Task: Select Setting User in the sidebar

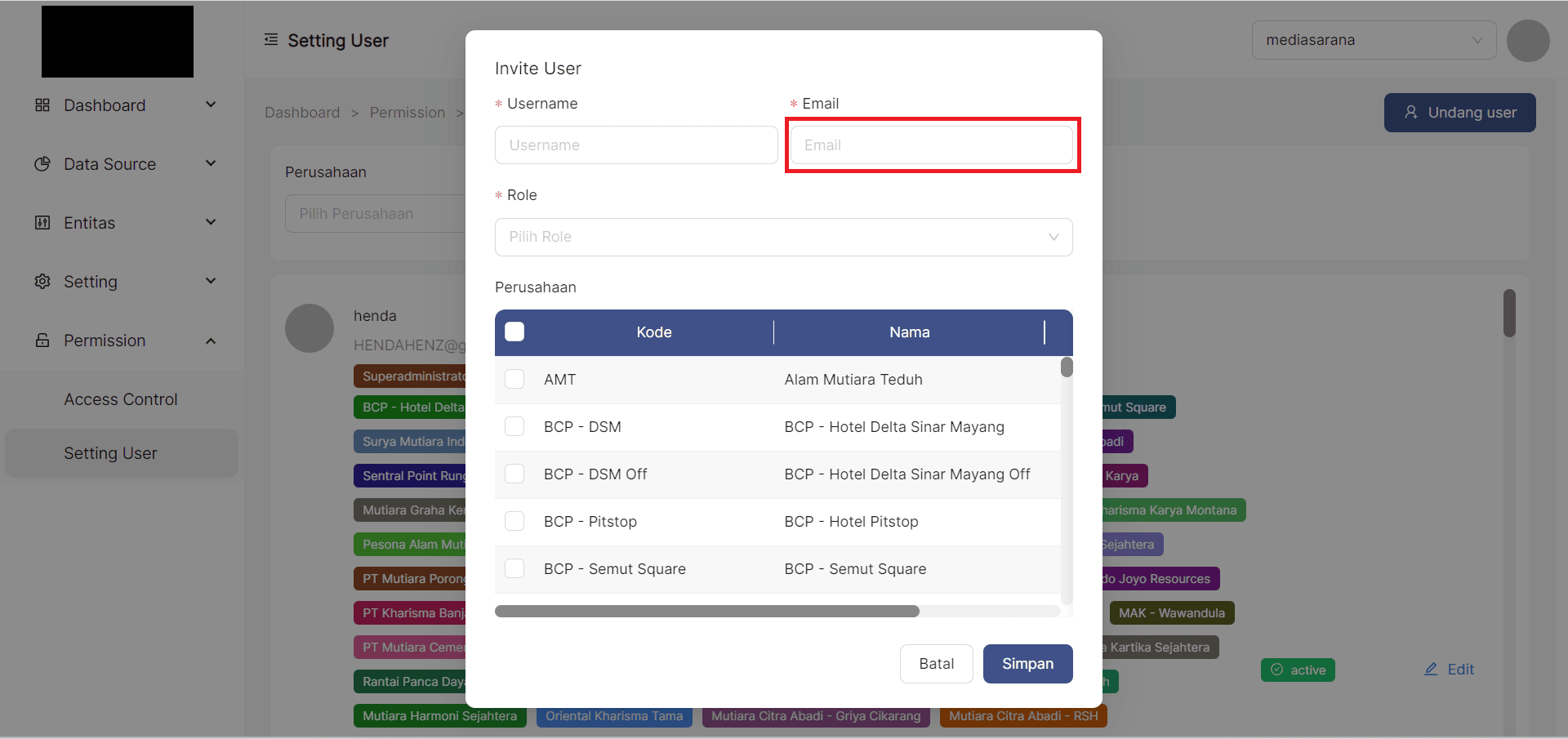Action: pos(111,453)
